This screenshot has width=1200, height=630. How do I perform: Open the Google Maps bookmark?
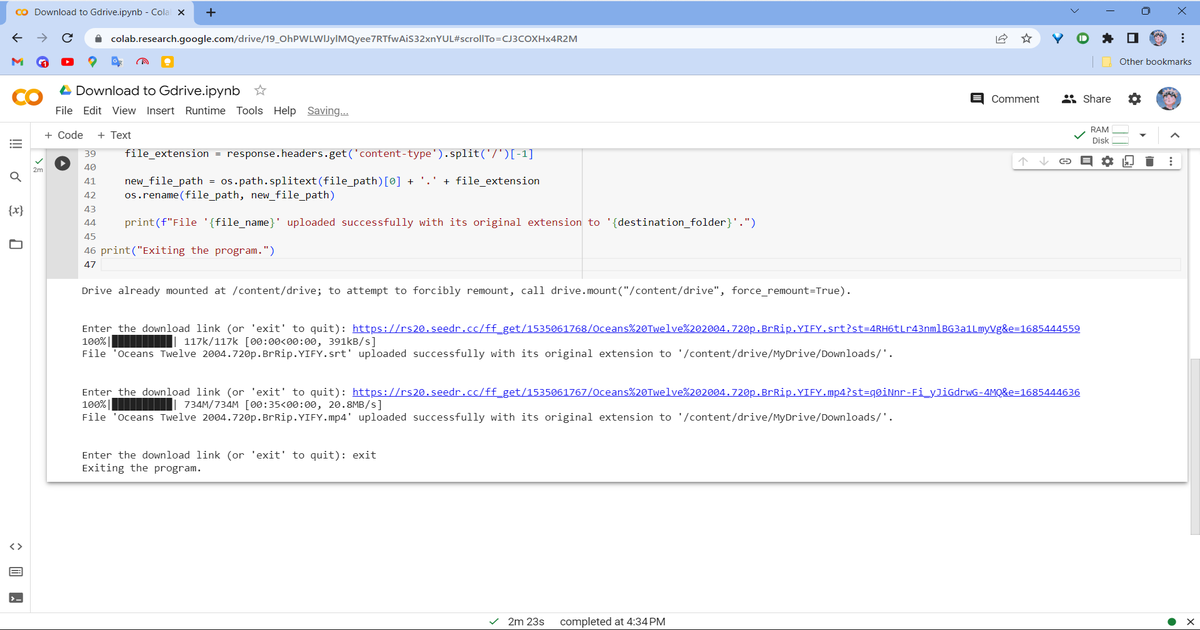click(x=91, y=62)
